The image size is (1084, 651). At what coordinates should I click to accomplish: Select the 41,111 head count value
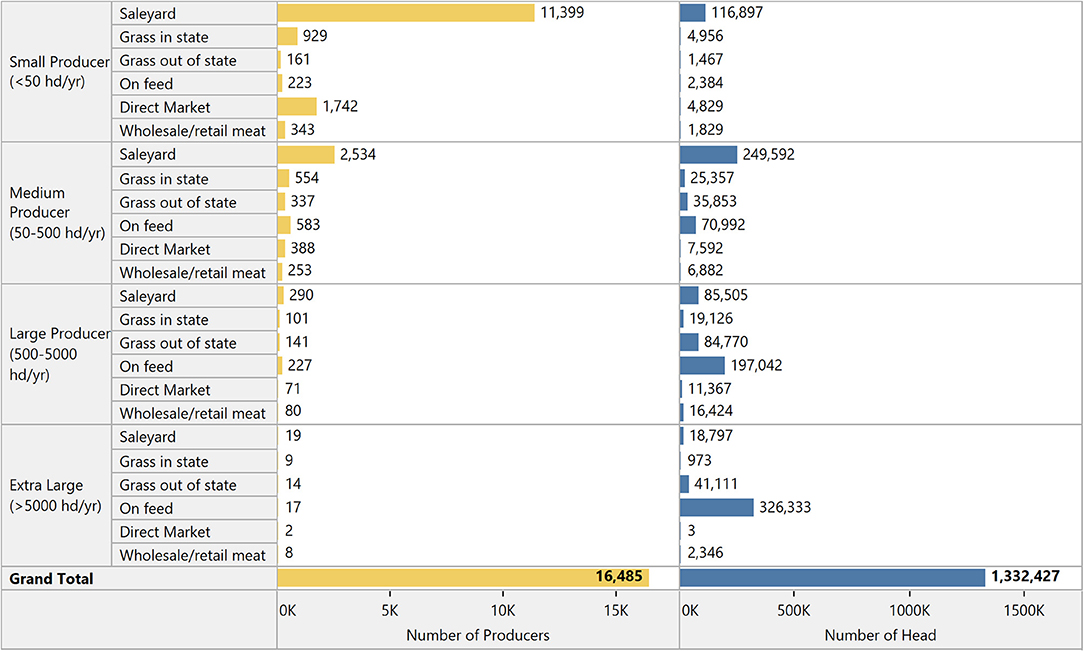(716, 484)
